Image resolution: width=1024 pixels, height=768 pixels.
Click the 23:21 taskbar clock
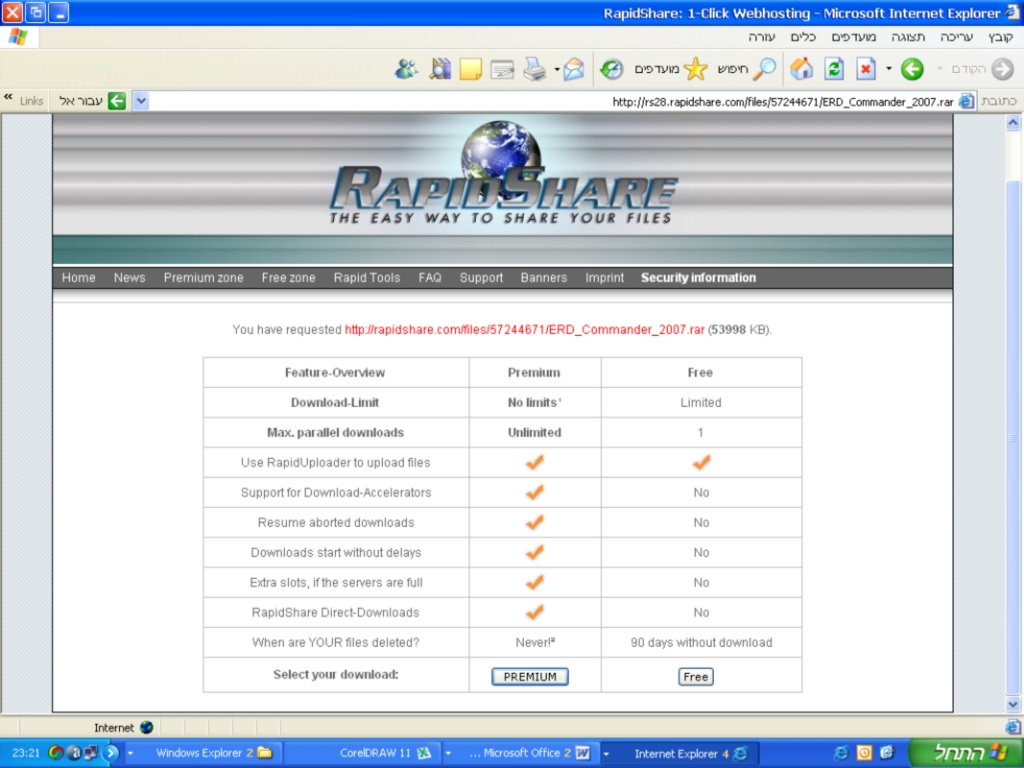tap(26, 753)
